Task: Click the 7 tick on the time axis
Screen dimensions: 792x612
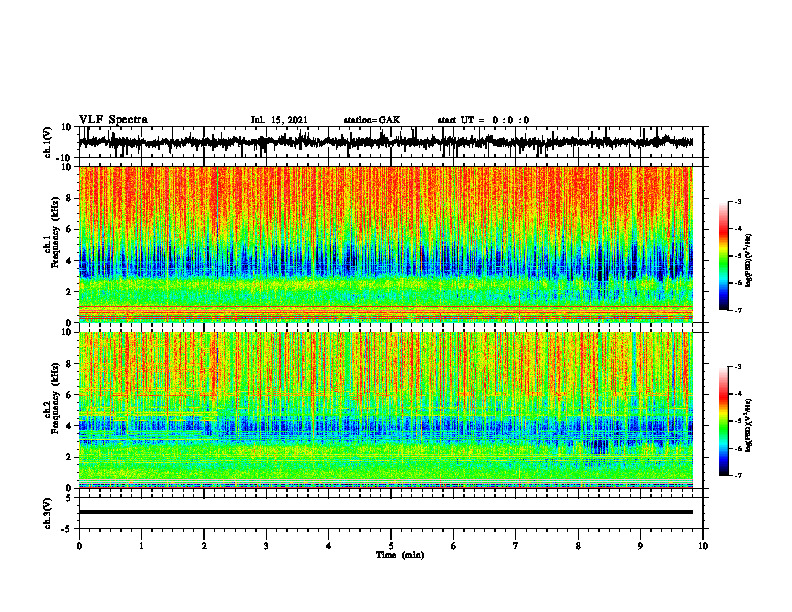Action: [x=516, y=546]
